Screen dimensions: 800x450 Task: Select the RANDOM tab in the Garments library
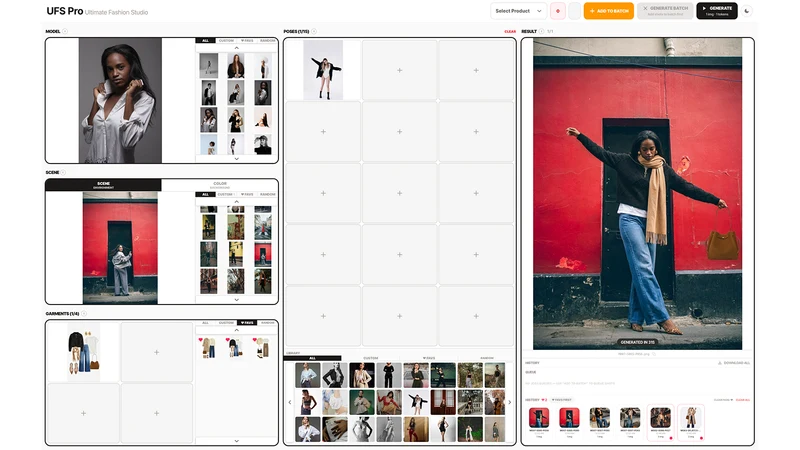[x=267, y=322]
